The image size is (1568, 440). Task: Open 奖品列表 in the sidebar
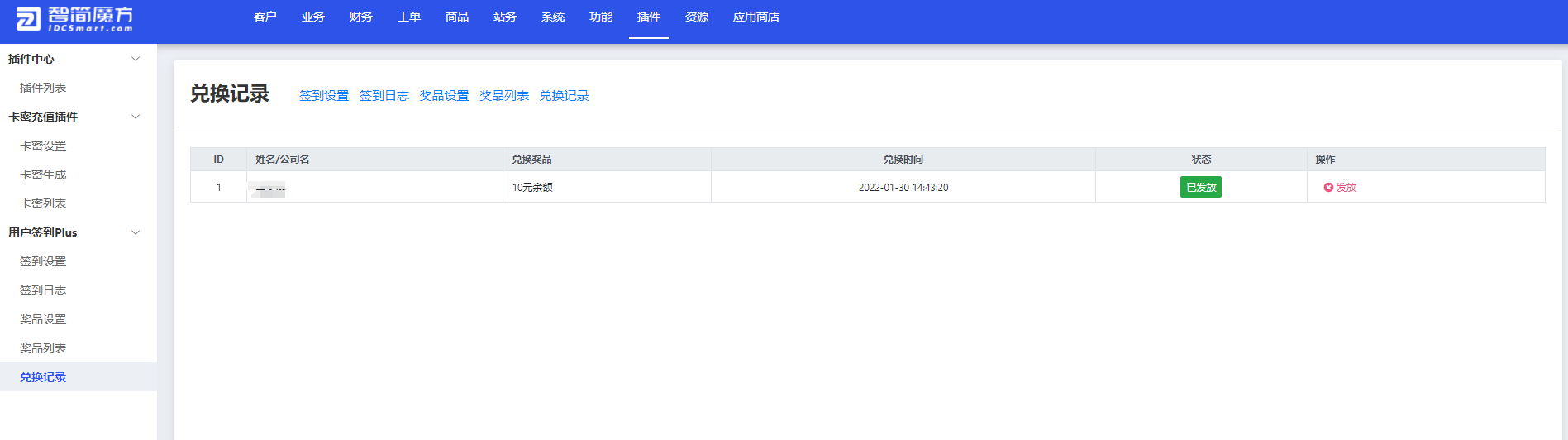click(43, 348)
